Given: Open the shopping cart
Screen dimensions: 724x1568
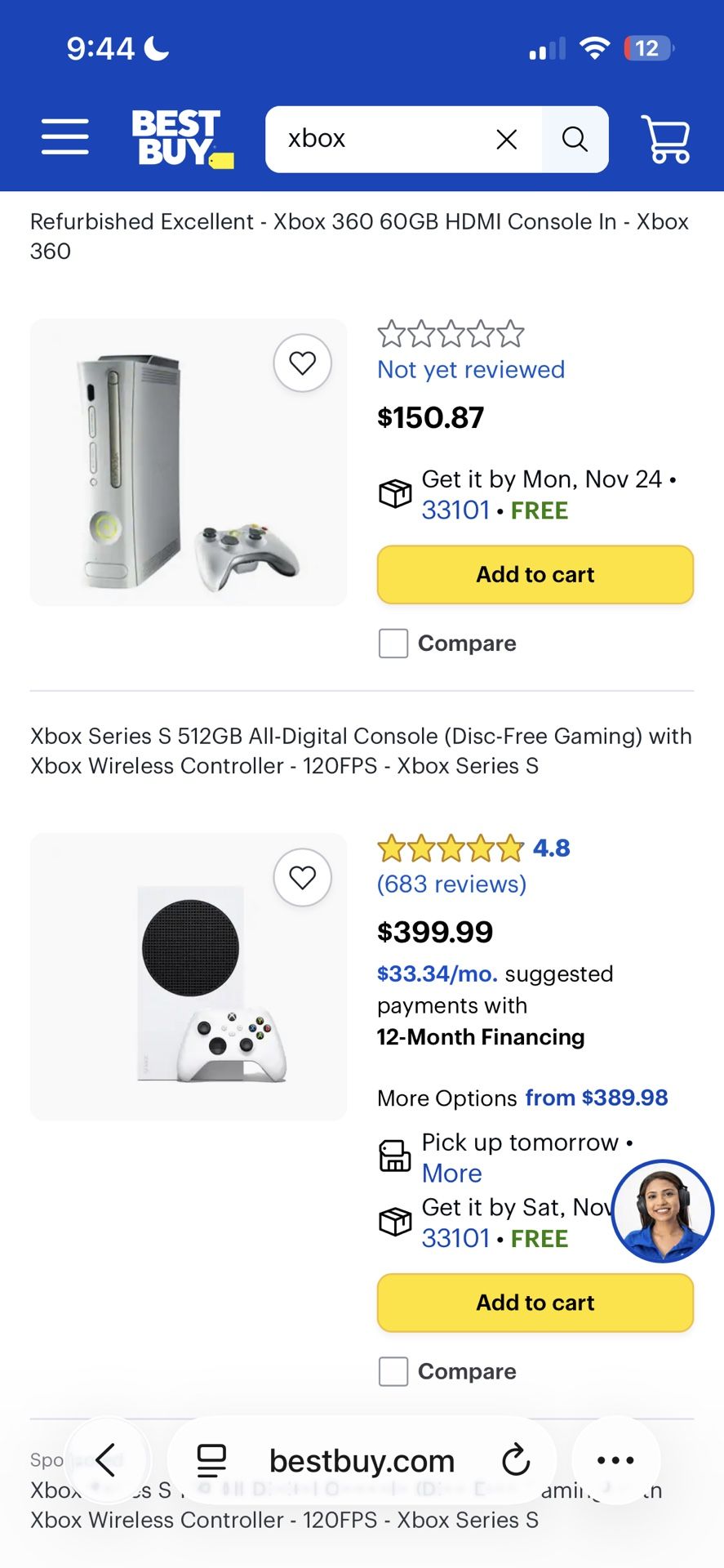Looking at the screenshot, I should [x=665, y=139].
